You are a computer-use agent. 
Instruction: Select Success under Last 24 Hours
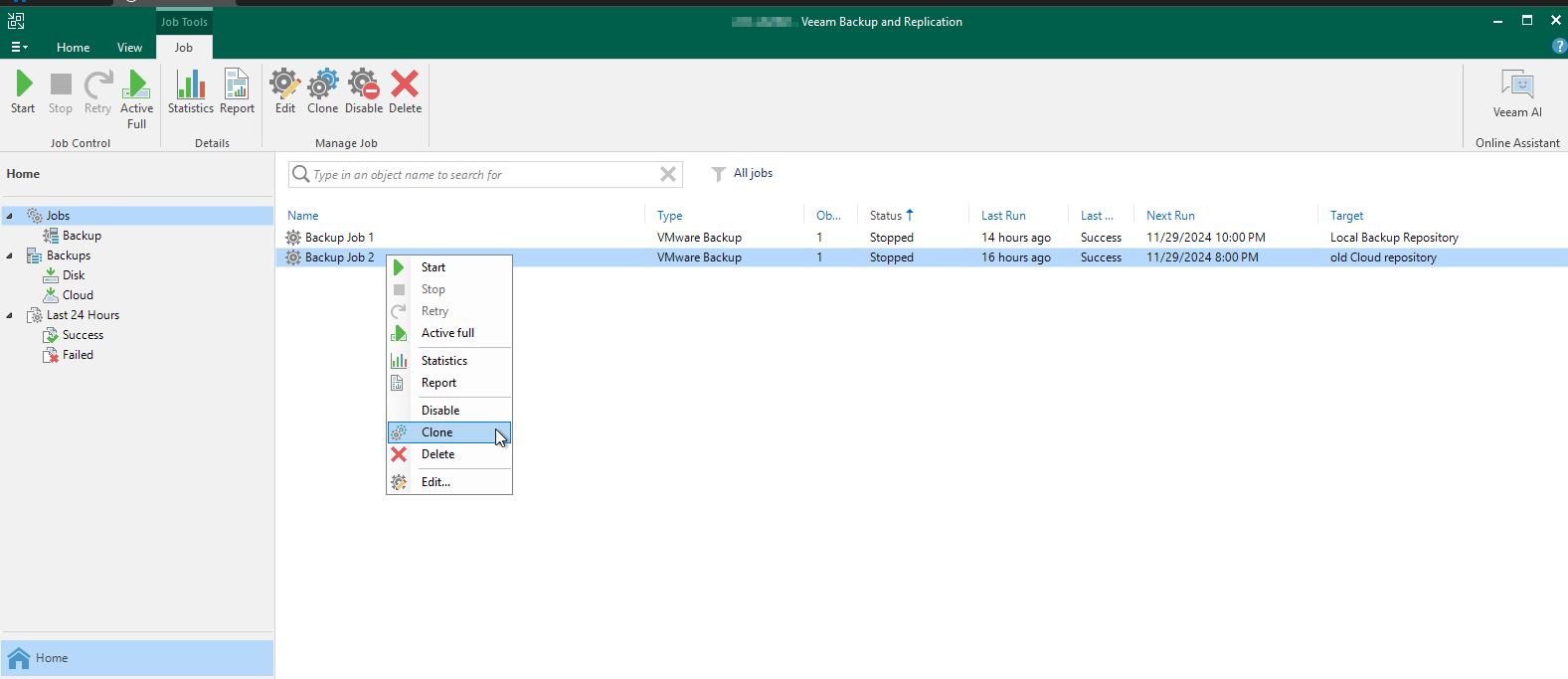click(83, 335)
